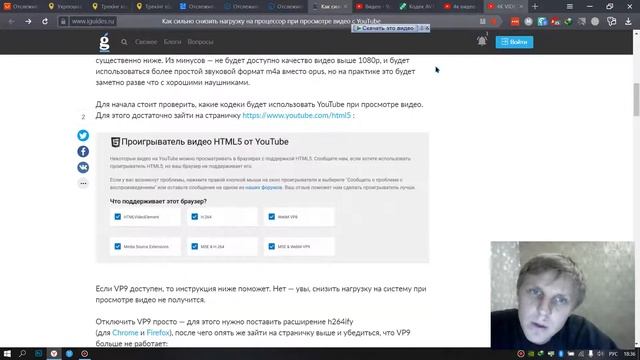This screenshot has height=360, width=640.
Task: Open the Блоги navigation item
Action: coord(172,42)
